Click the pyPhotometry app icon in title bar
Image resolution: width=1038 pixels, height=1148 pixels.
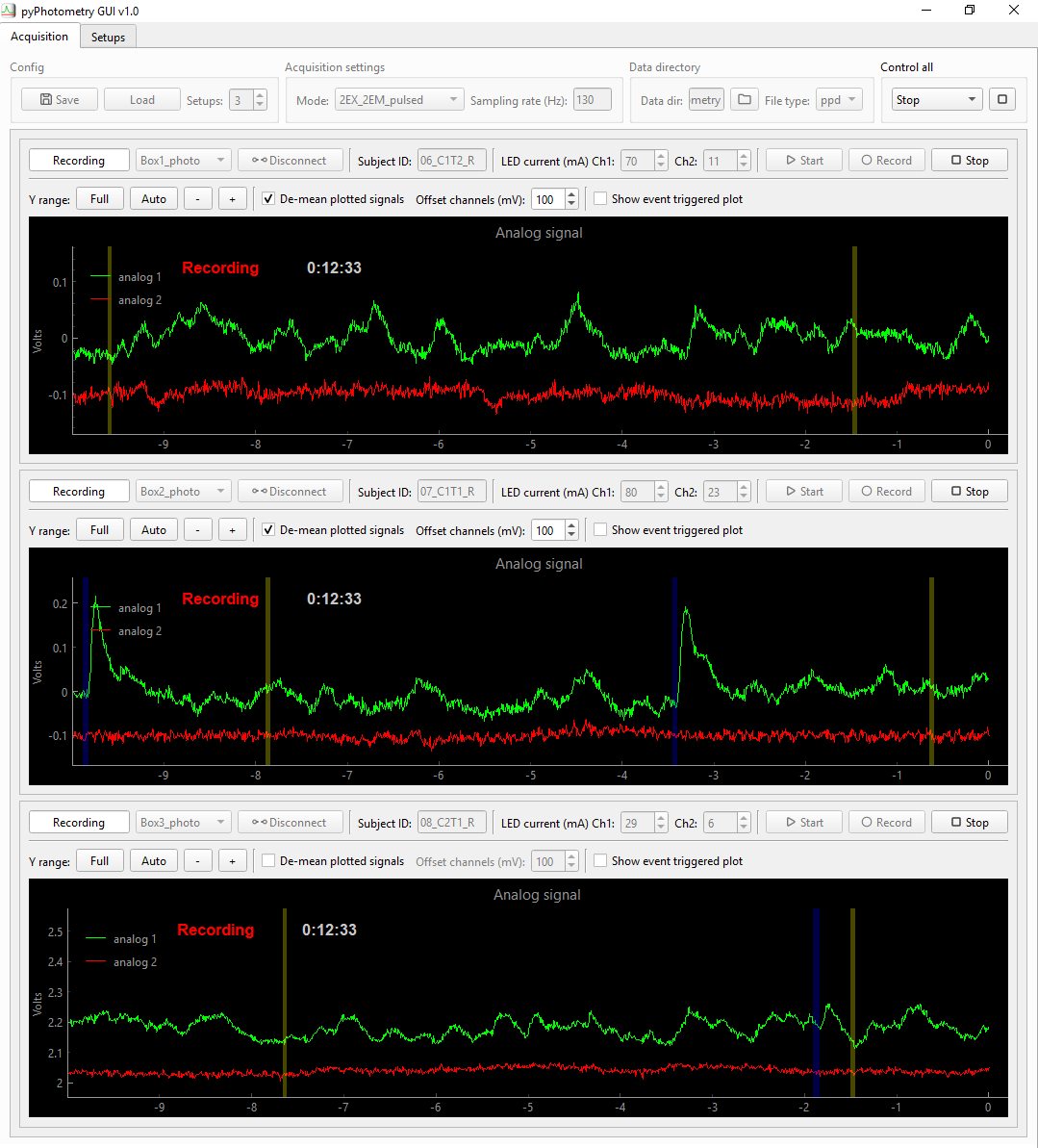click(x=9, y=11)
